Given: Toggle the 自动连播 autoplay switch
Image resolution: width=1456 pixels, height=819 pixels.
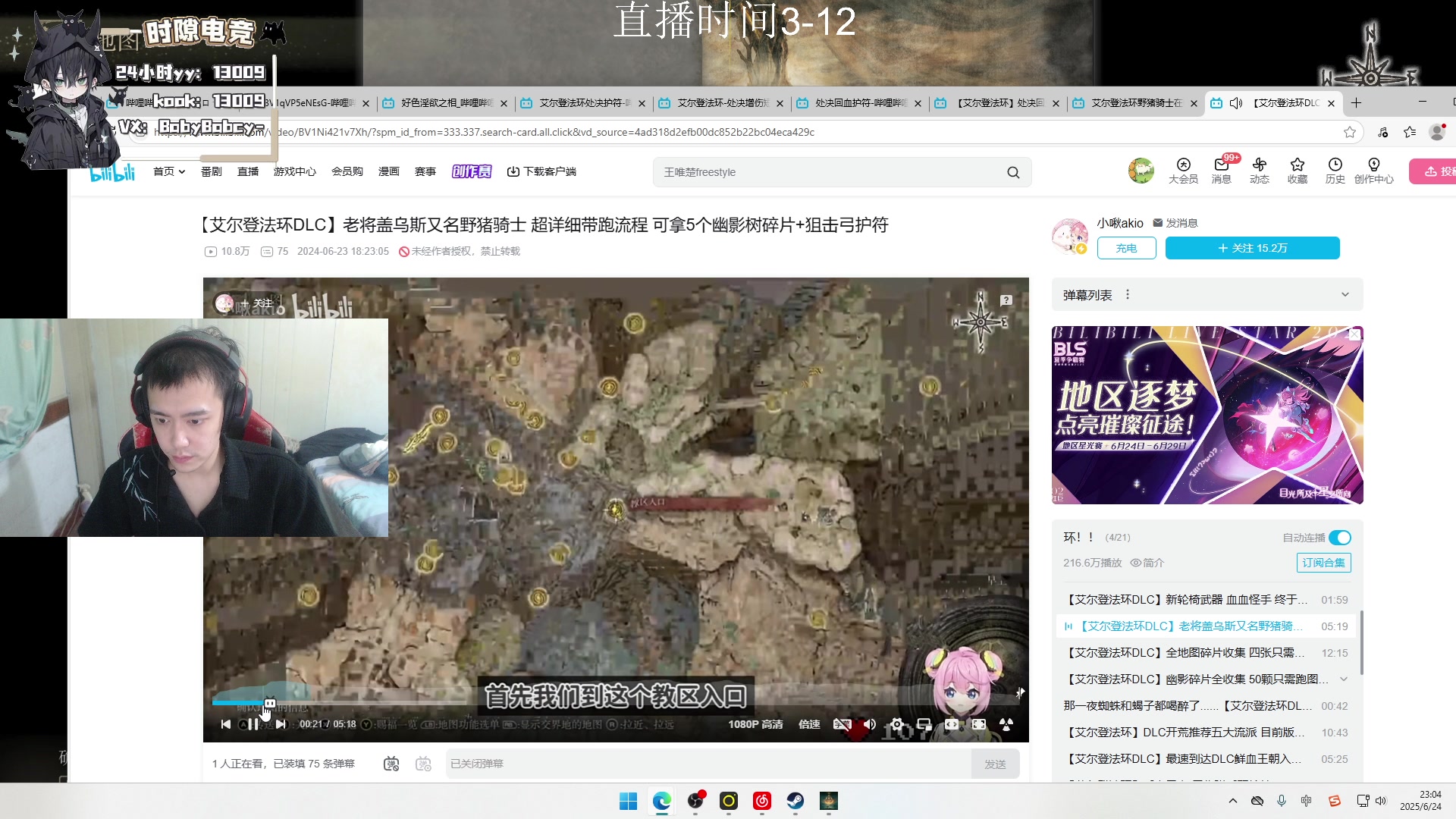Looking at the screenshot, I should point(1340,538).
